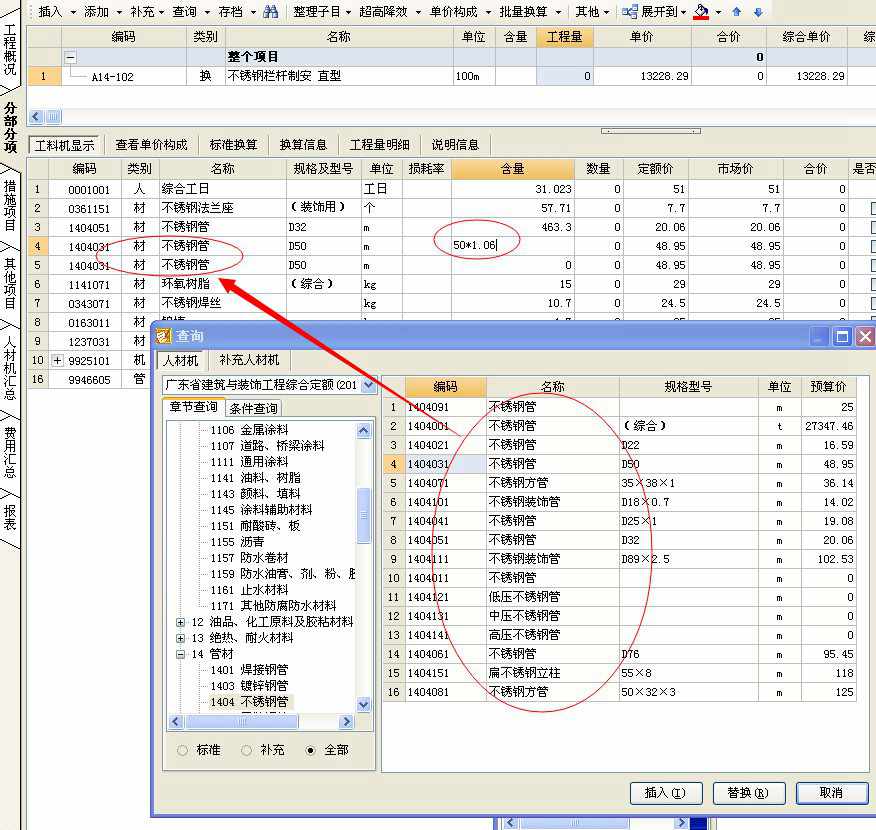Switch to 工程量明细 tab
Screen dimensions: 876x830
[x=379, y=145]
